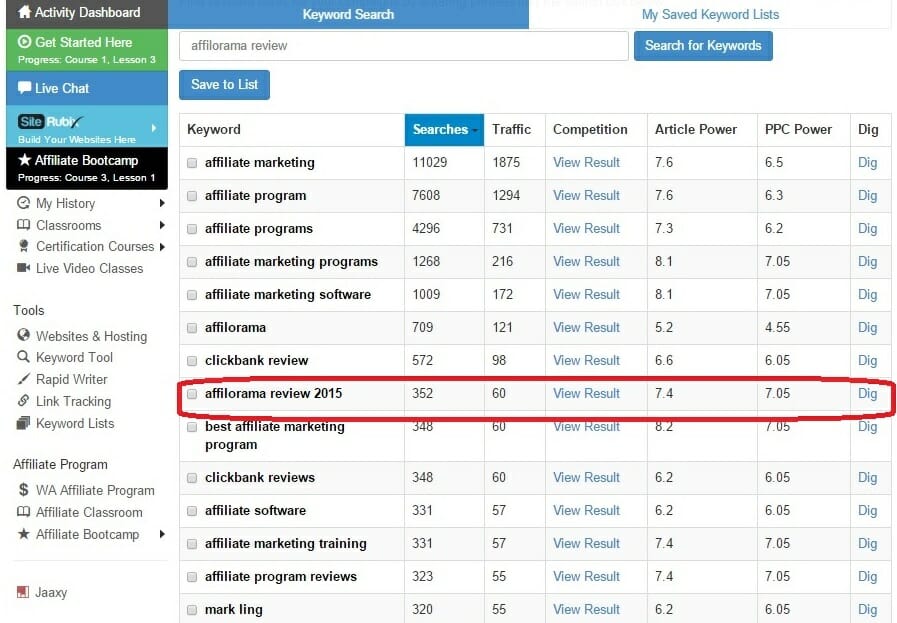Click the searches value 11029
Screen dimensions: 897x623
tap(430, 162)
